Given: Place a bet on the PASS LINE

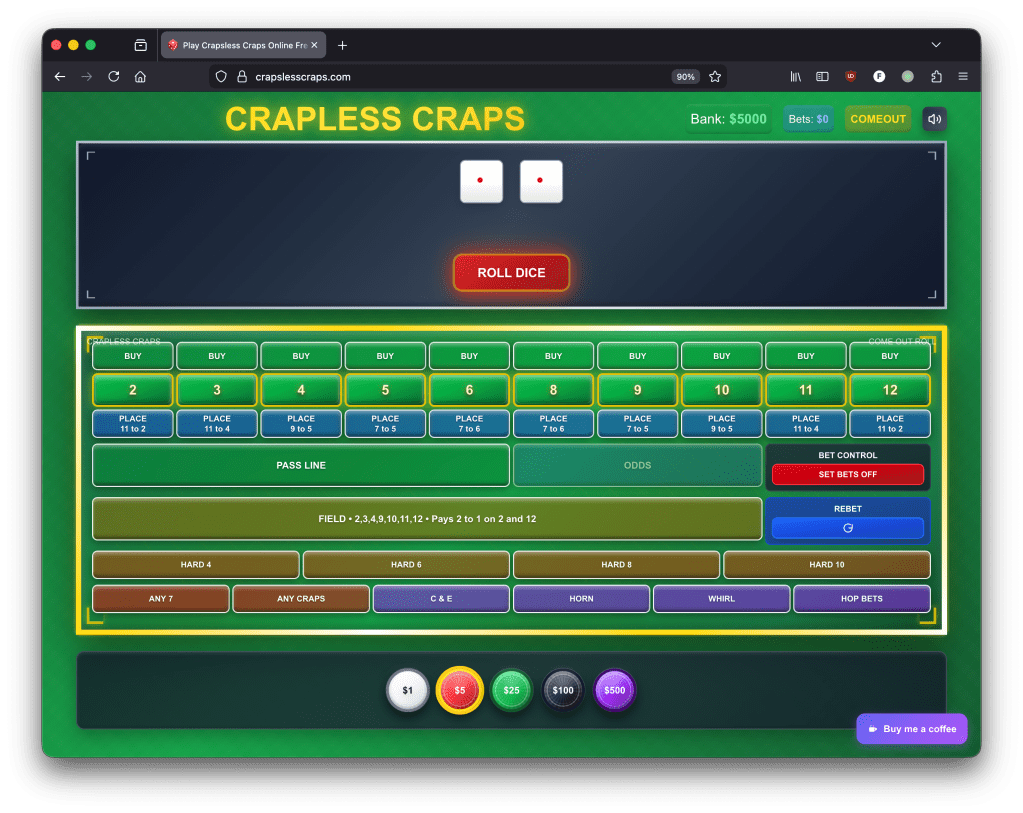Looking at the screenshot, I should (x=301, y=464).
